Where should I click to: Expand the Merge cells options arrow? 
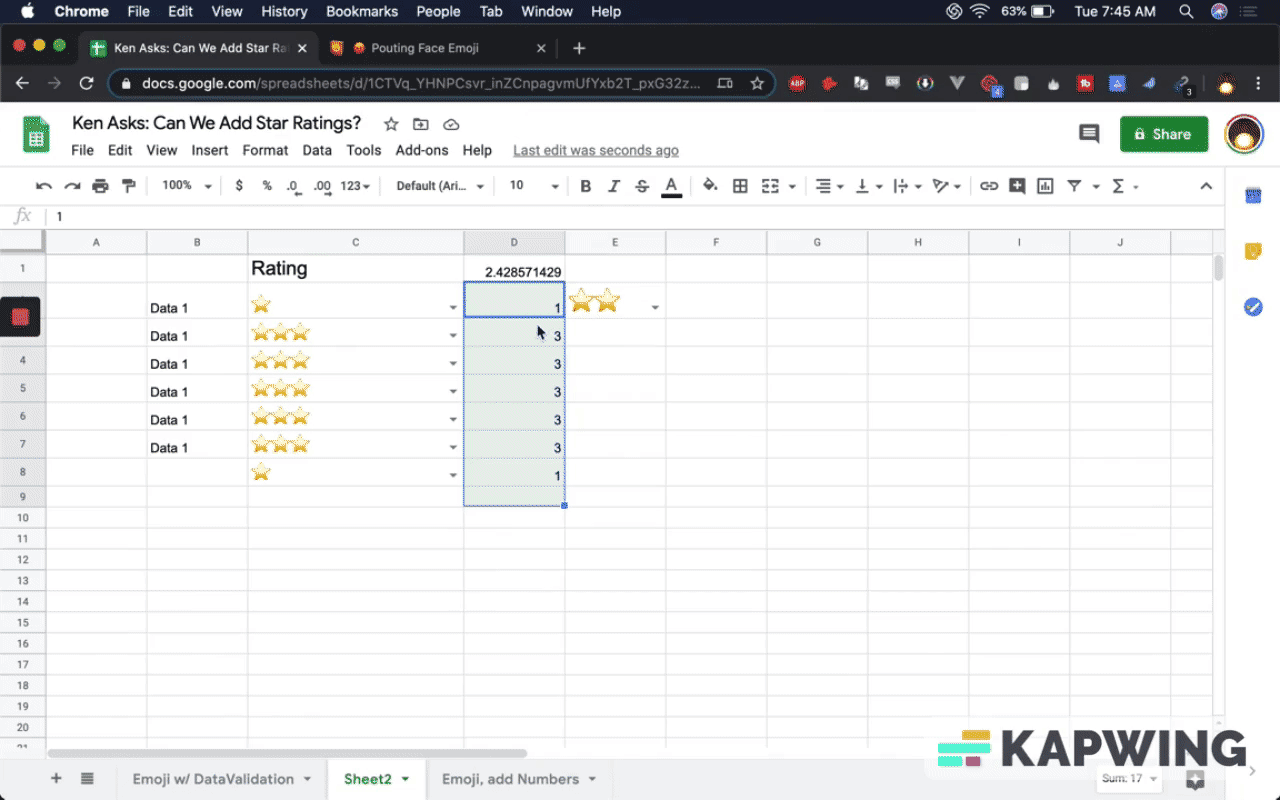[x=792, y=186]
